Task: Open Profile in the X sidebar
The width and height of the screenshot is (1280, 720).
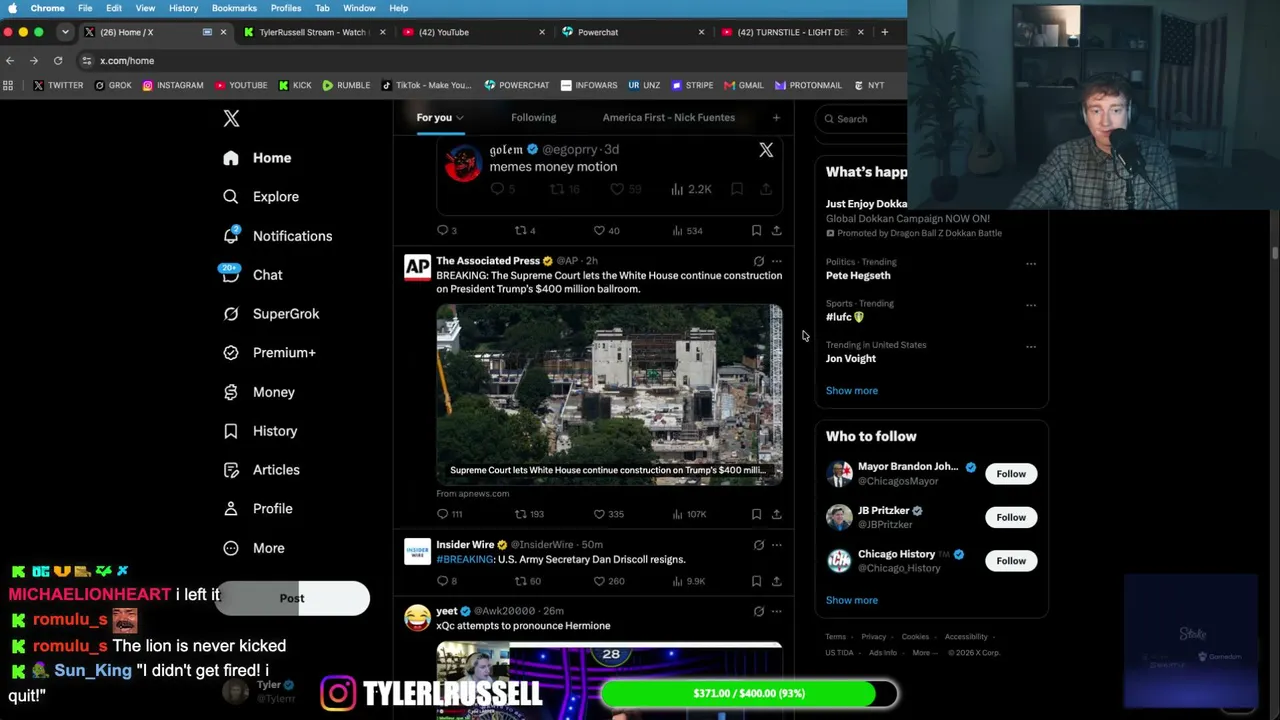Action: click(x=258, y=509)
